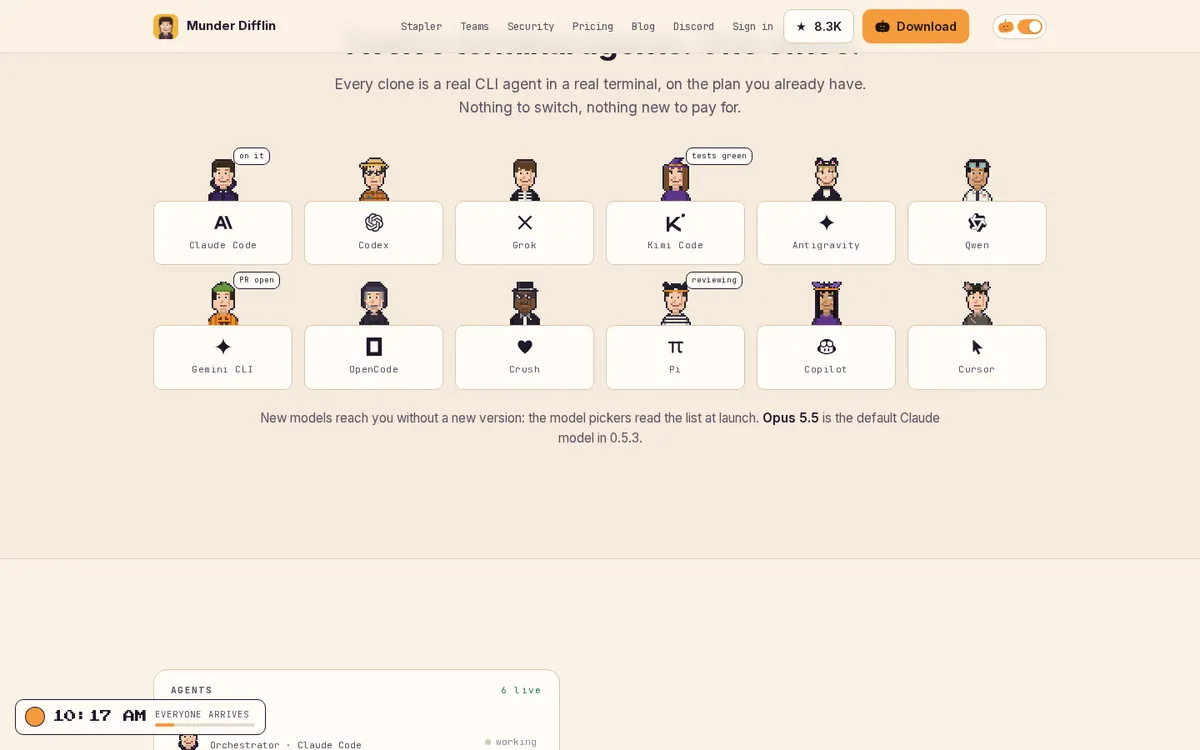Select the Copilot agent card
The image size is (1200, 750).
coord(826,357)
